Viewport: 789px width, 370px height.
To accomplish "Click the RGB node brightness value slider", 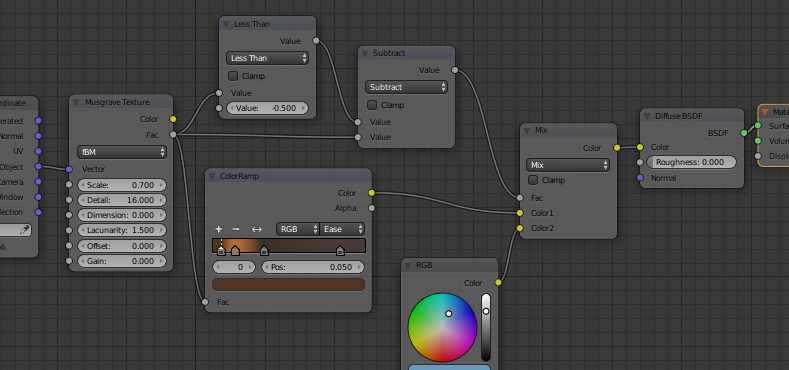I will click(486, 327).
